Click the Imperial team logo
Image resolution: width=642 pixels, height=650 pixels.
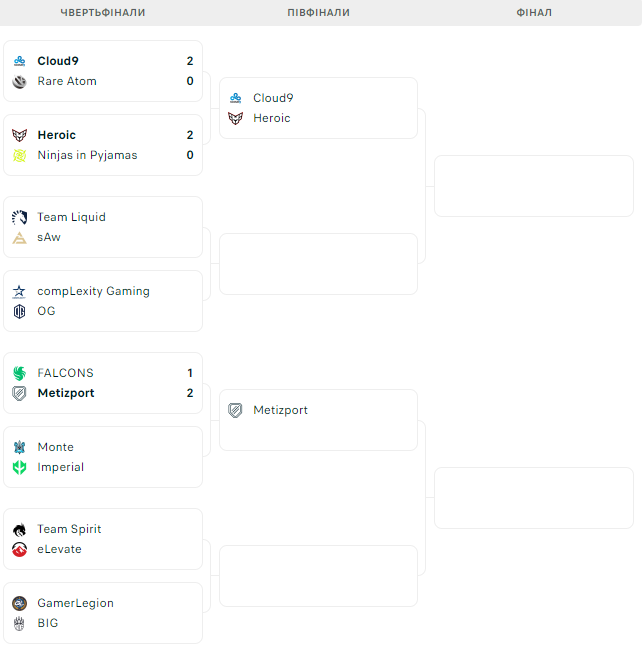click(x=19, y=467)
